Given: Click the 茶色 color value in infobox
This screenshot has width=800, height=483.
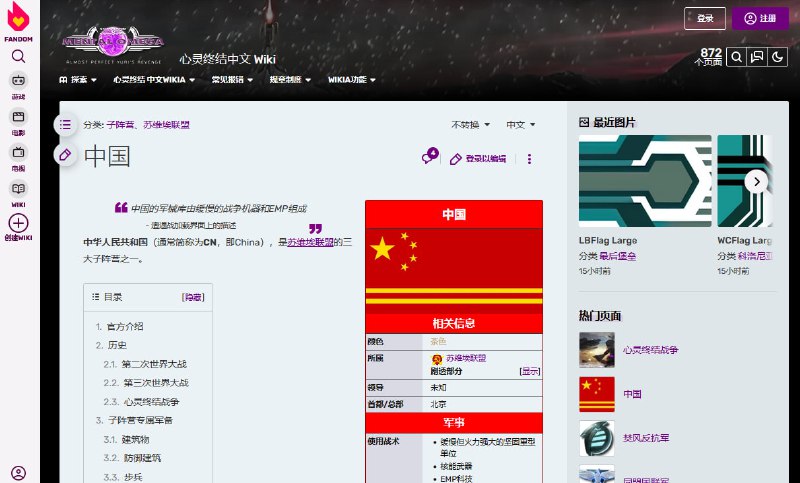Looking at the screenshot, I should click(438, 342).
